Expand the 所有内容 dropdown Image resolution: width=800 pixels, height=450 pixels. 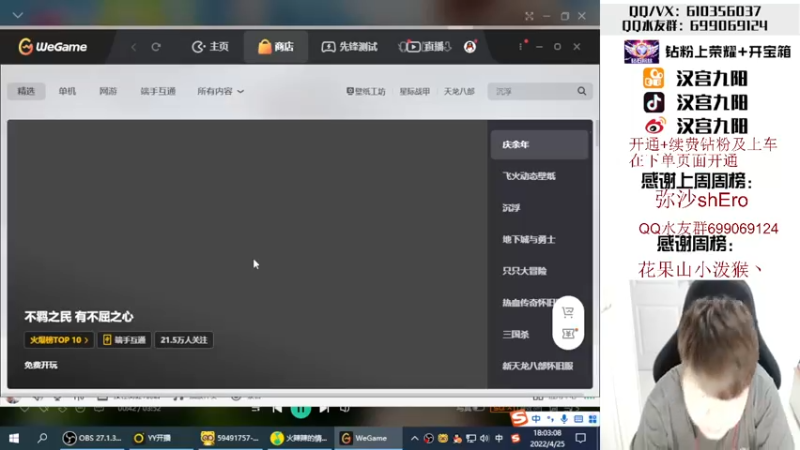point(220,91)
